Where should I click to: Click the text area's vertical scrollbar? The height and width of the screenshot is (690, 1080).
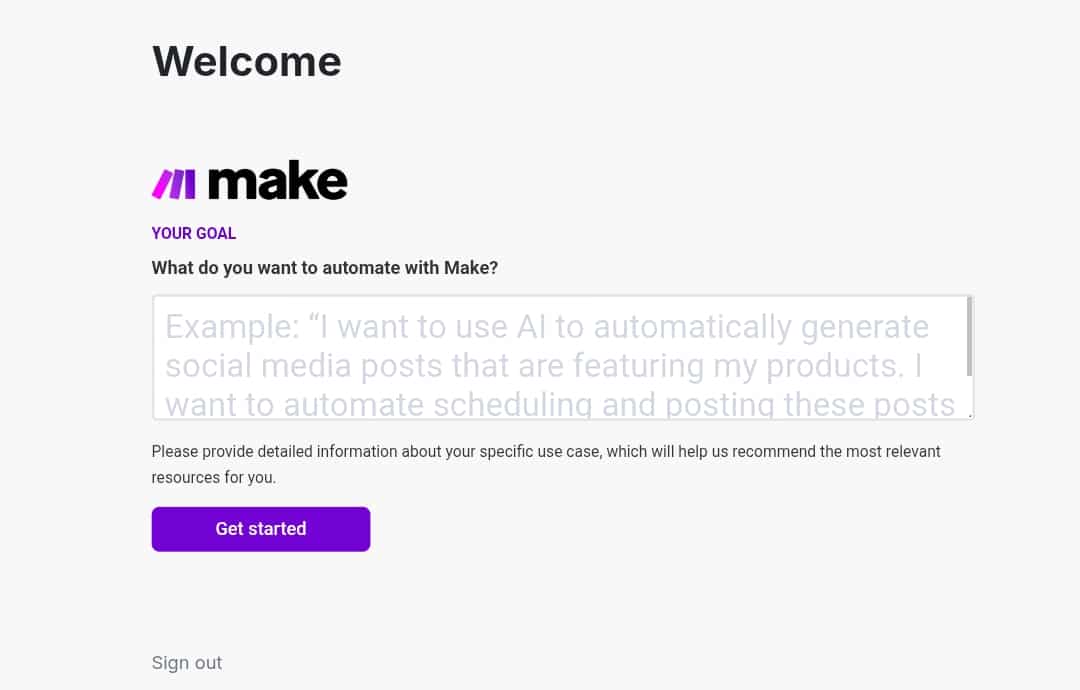coord(969,336)
